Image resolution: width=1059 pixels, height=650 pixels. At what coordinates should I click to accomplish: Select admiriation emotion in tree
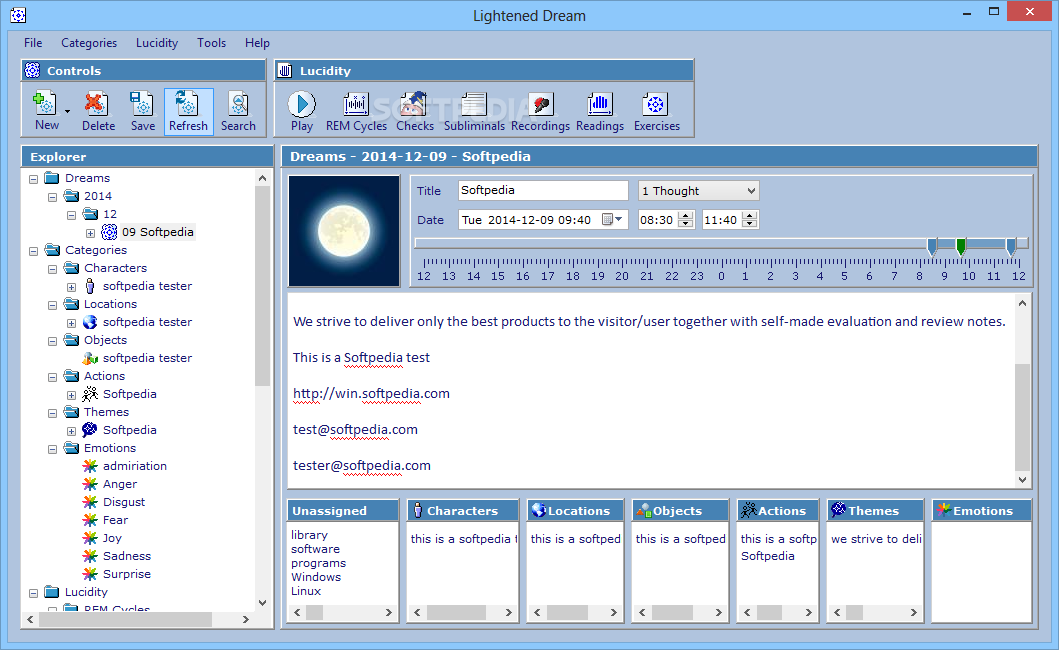(x=134, y=466)
